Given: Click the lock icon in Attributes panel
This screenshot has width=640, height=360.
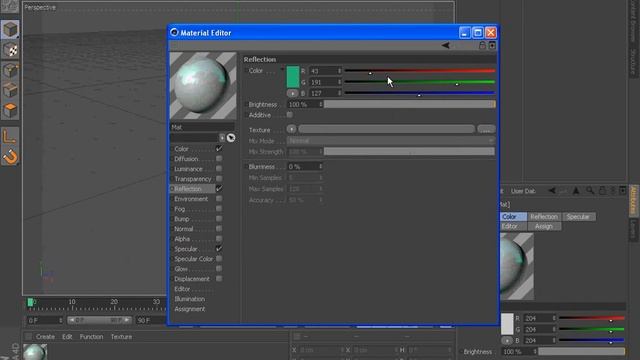Looking at the screenshot, I should pos(602,191).
